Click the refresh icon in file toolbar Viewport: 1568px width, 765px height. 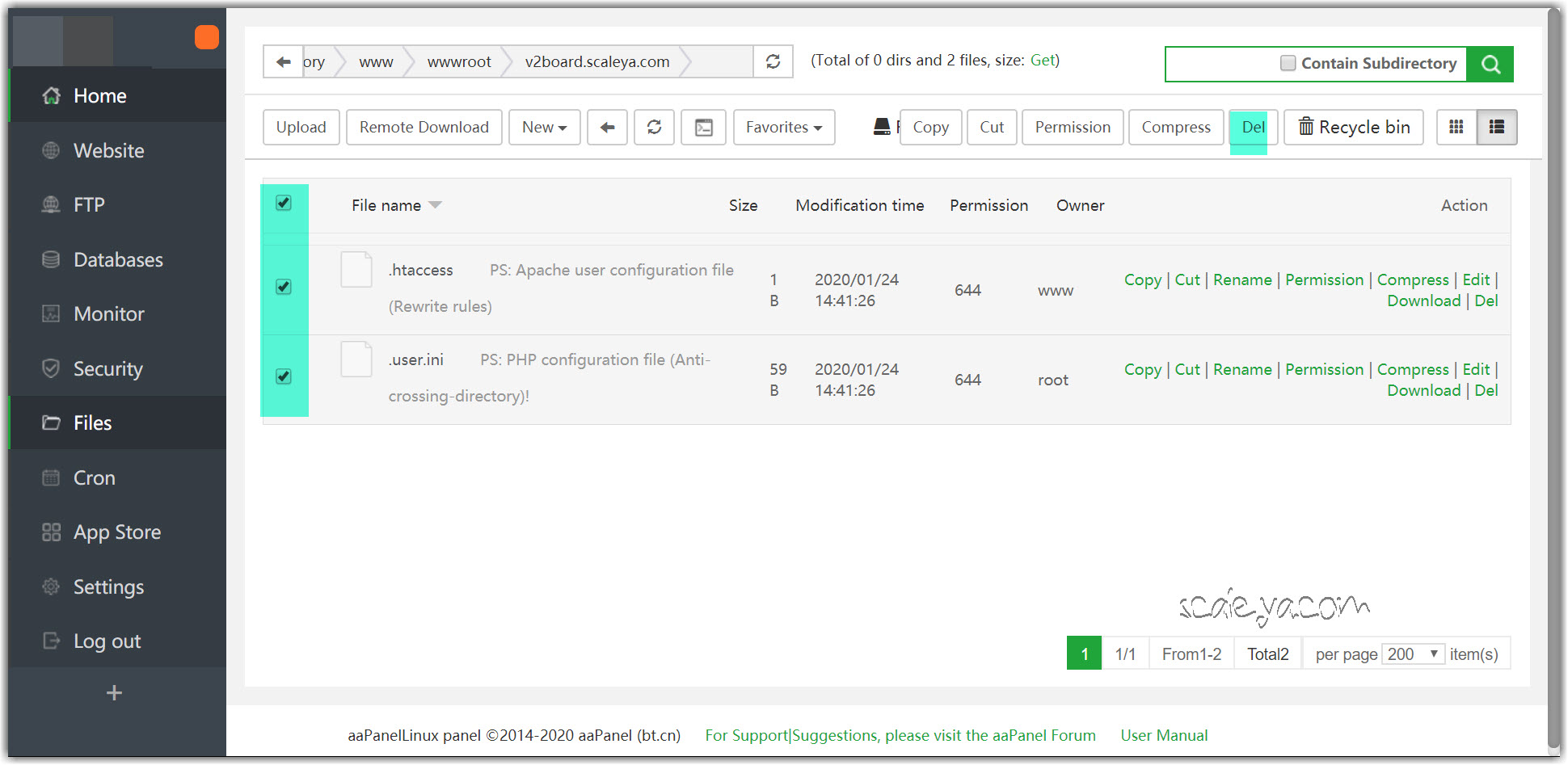point(654,128)
